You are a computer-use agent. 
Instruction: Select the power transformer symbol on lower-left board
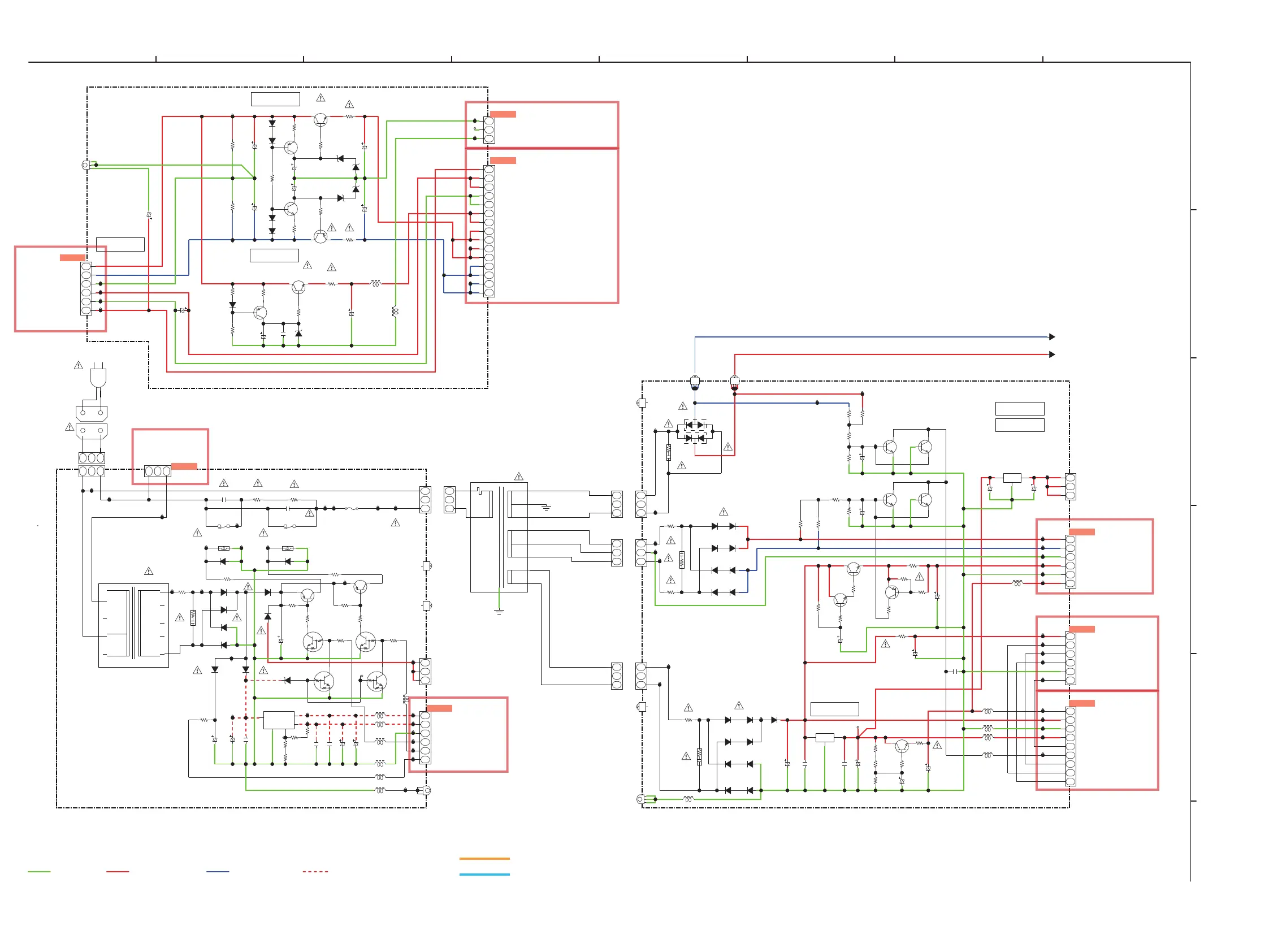133,626
